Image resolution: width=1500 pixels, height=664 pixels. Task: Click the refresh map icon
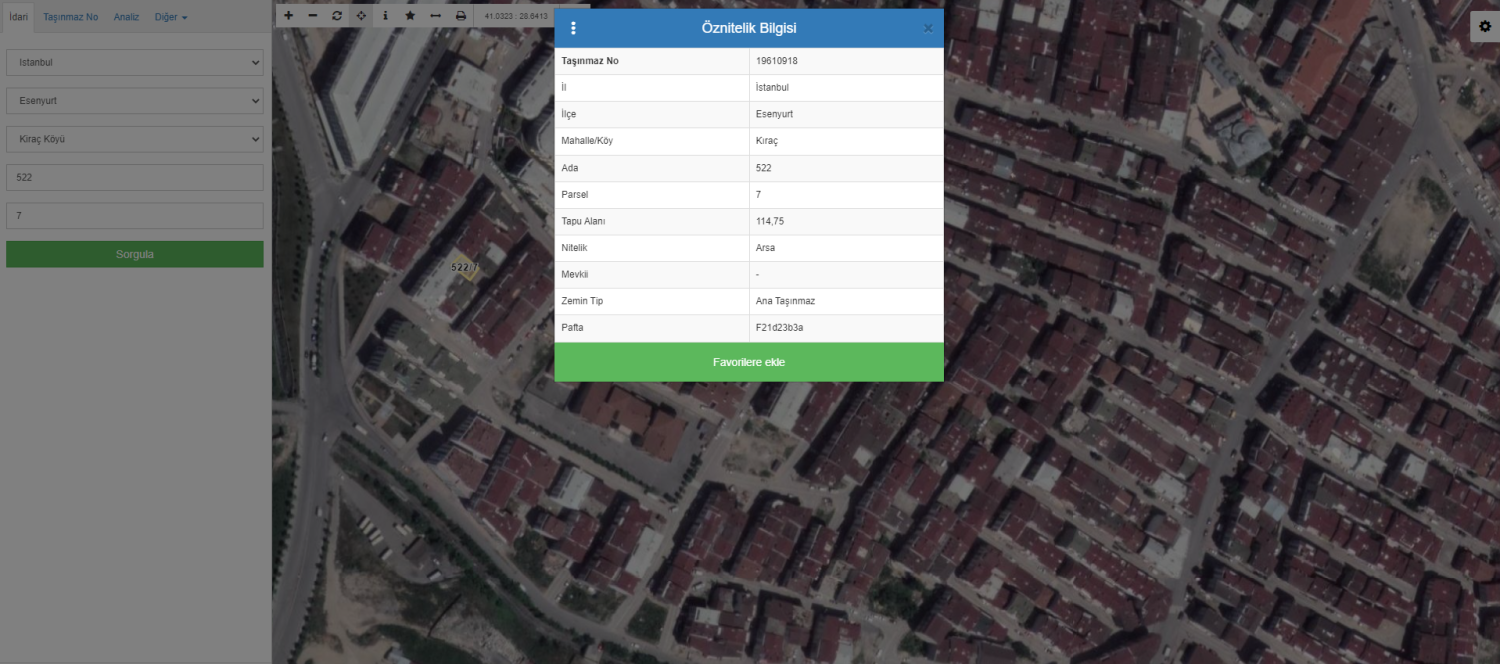pyautogui.click(x=337, y=16)
